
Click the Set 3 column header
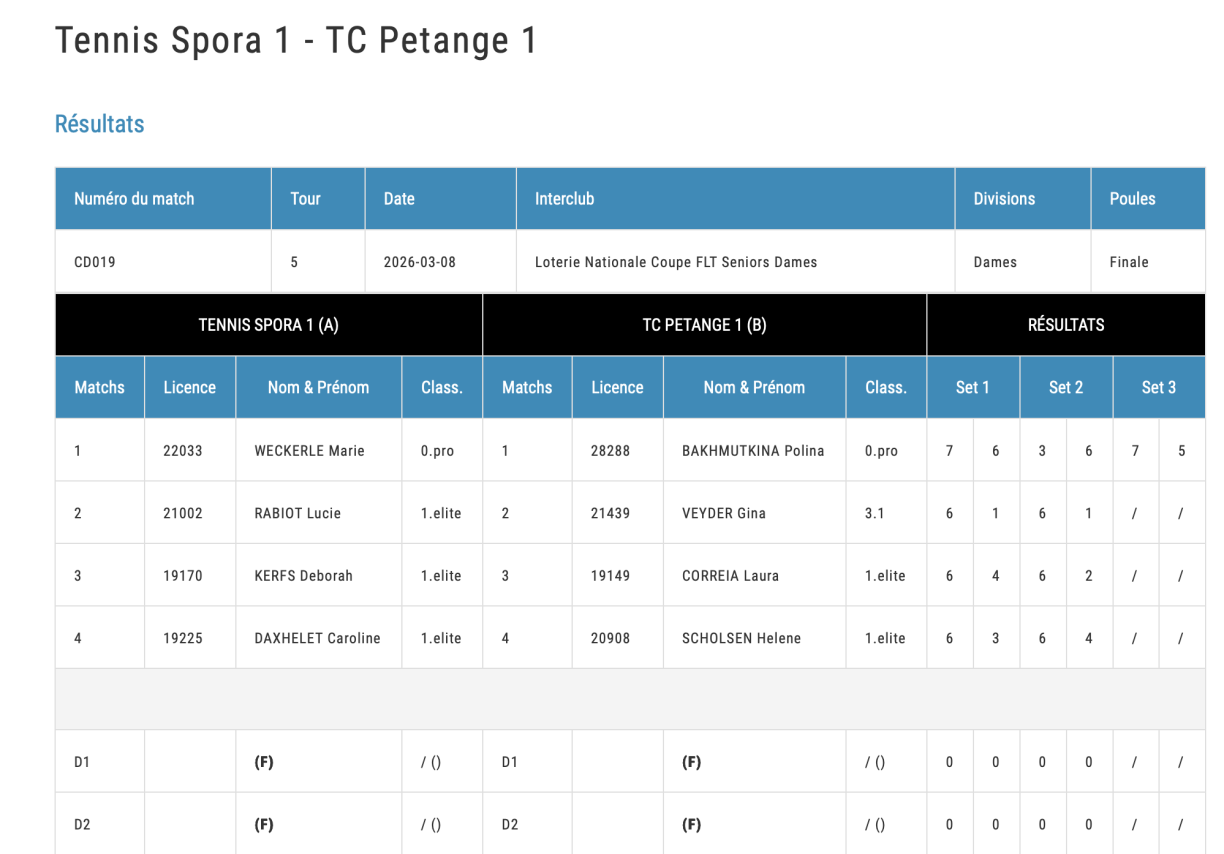(x=1158, y=388)
